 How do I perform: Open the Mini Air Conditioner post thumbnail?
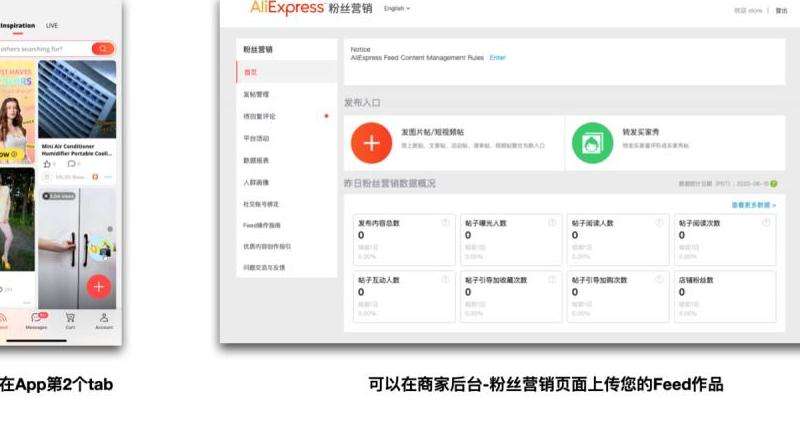(77, 100)
